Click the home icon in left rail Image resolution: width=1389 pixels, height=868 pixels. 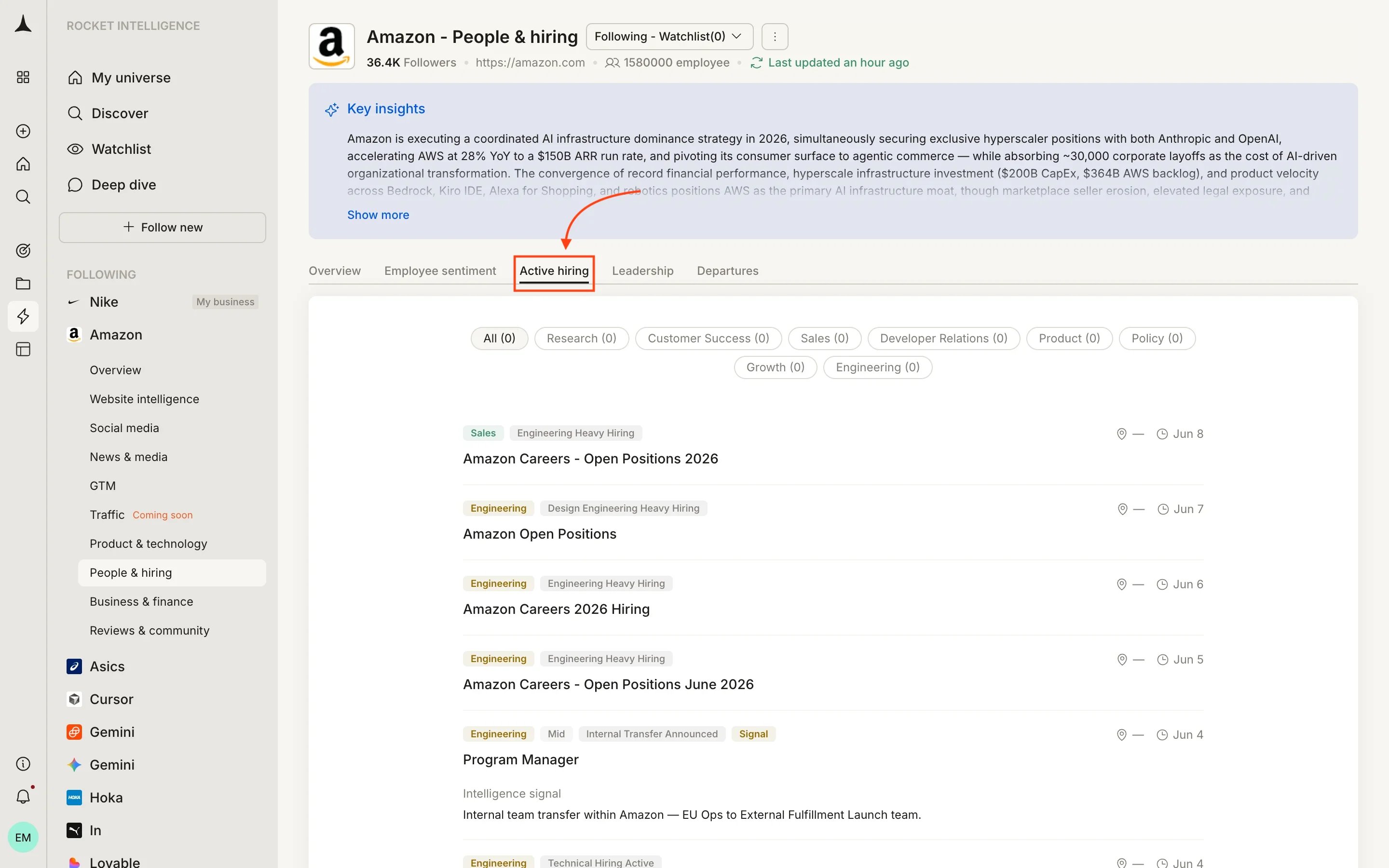click(x=23, y=164)
